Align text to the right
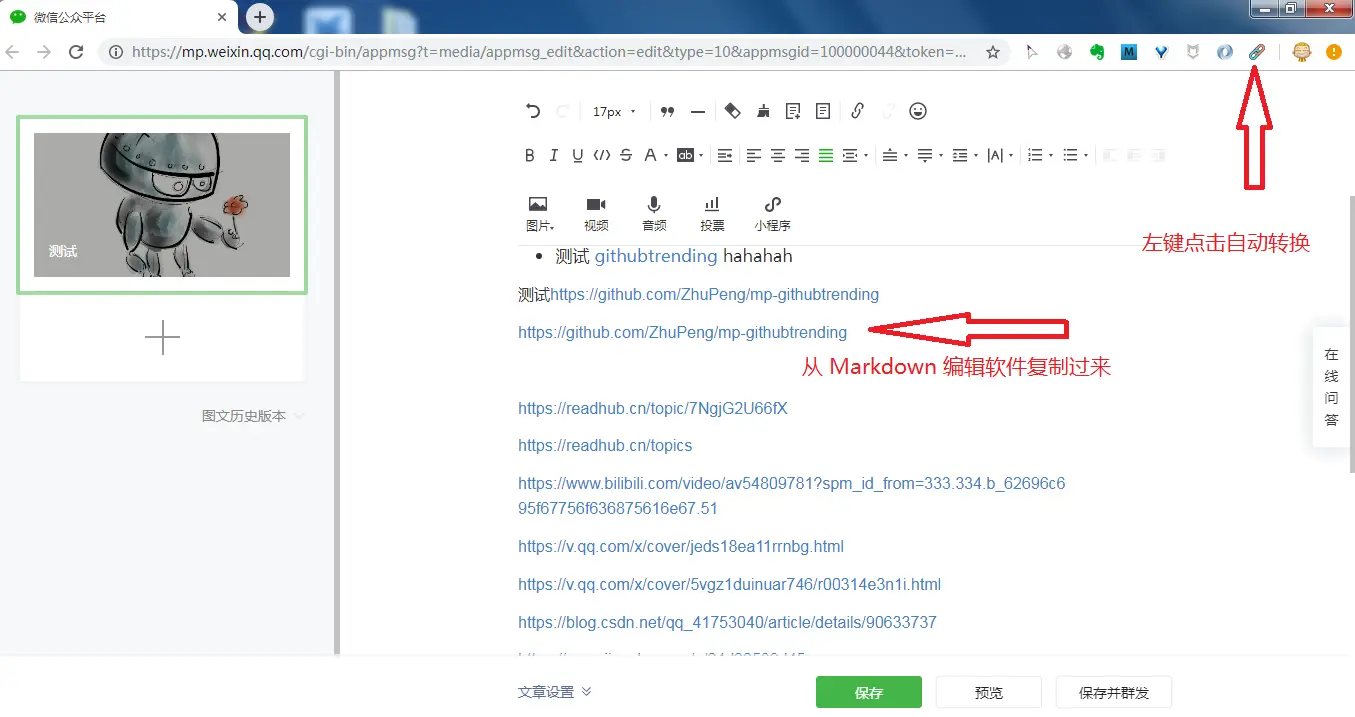The height and width of the screenshot is (717, 1355). 802,155
